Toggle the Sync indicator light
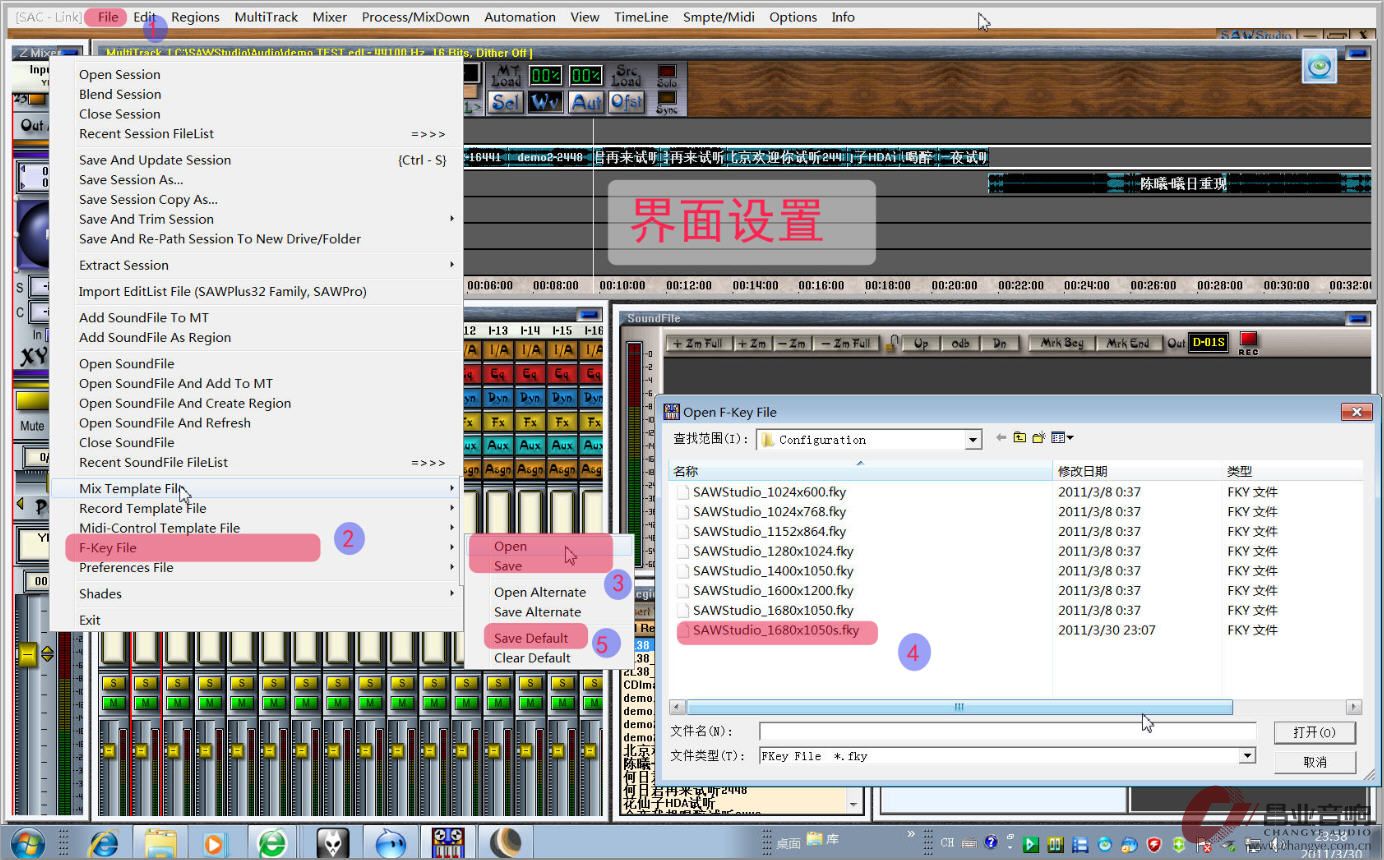 coord(667,99)
